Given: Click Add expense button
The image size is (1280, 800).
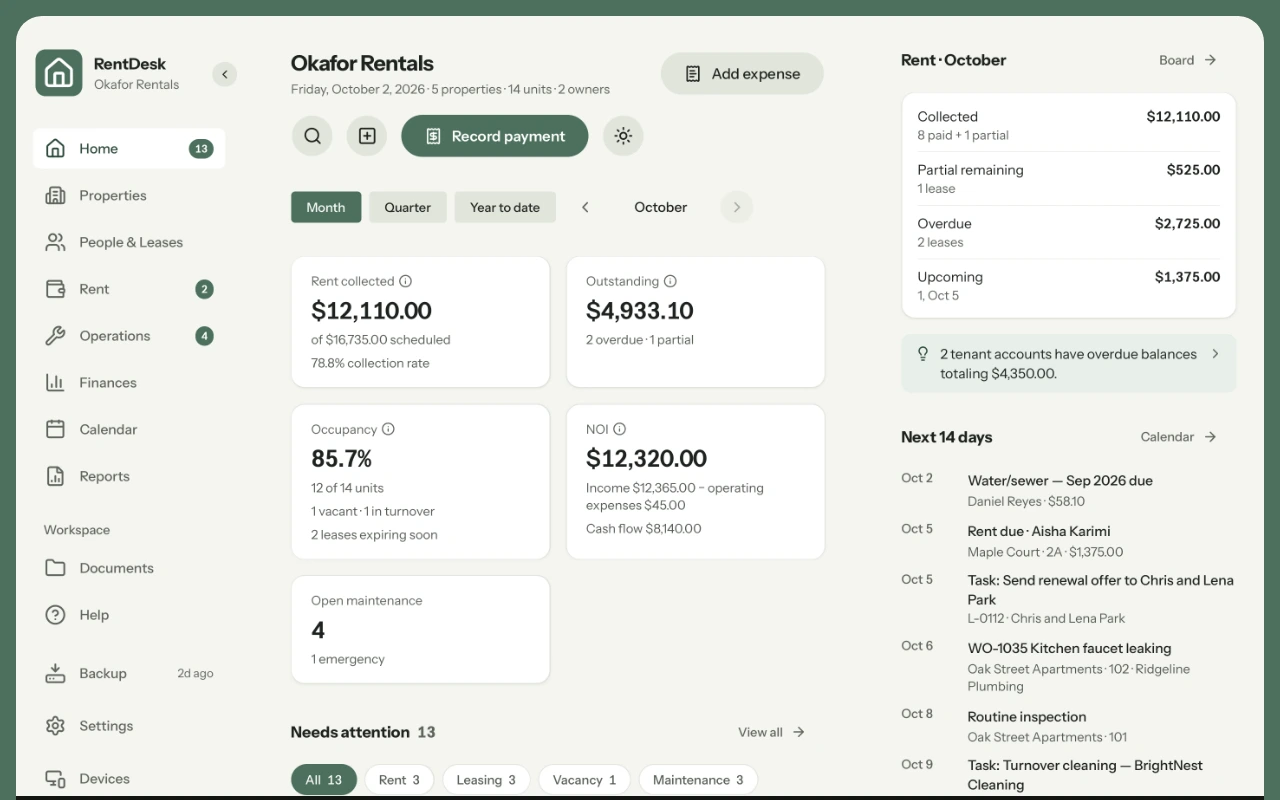Looking at the screenshot, I should (742, 74).
